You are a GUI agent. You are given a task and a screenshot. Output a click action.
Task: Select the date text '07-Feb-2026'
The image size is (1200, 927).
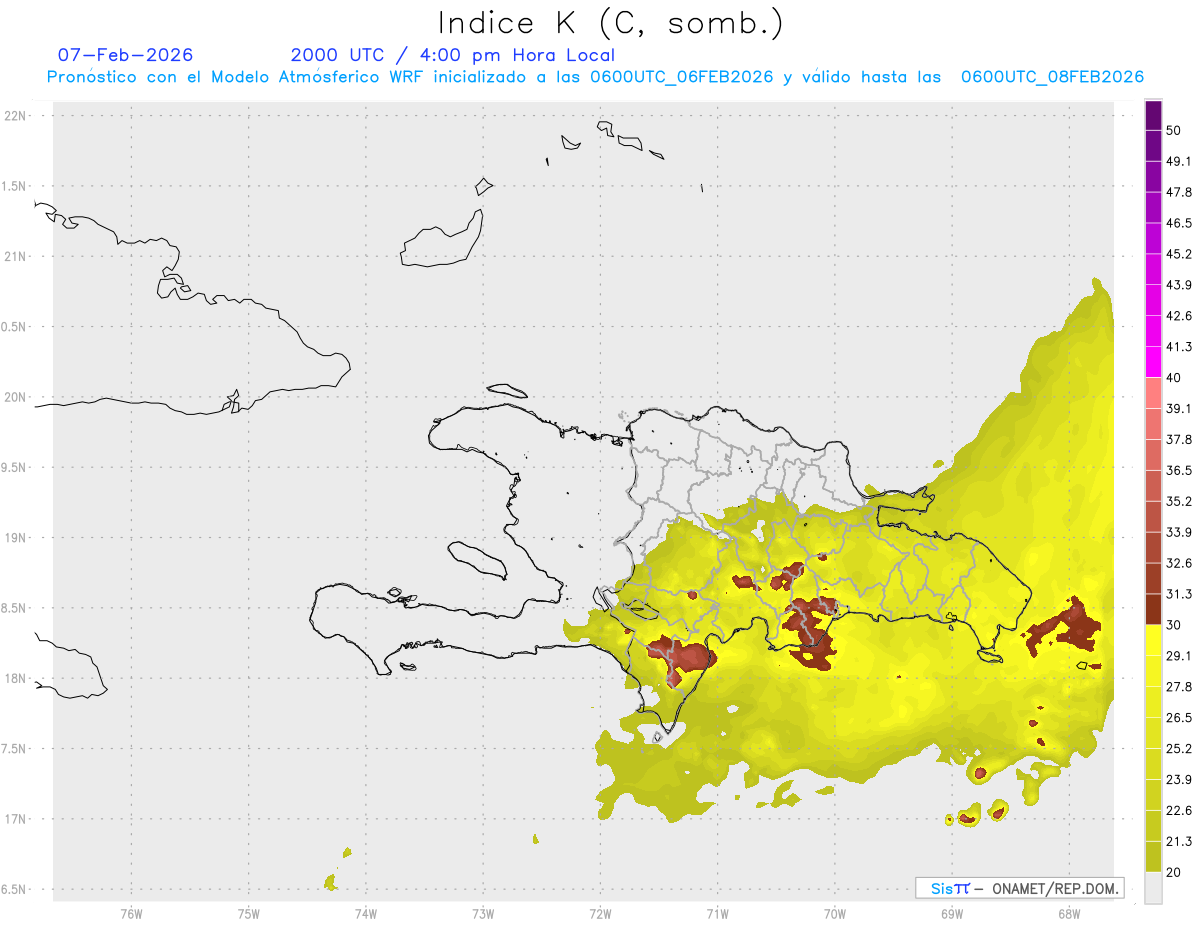126,55
